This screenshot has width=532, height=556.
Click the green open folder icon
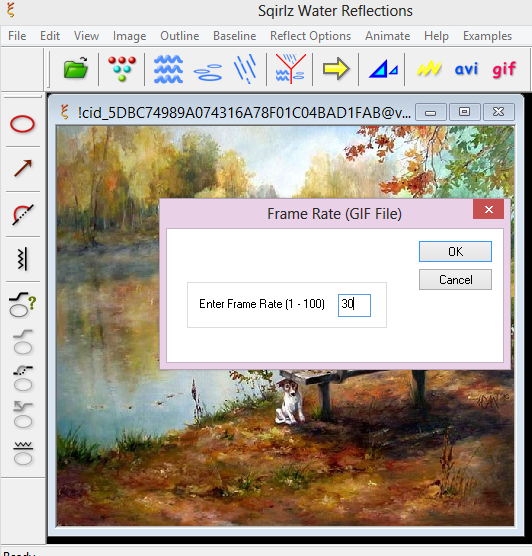click(76, 68)
